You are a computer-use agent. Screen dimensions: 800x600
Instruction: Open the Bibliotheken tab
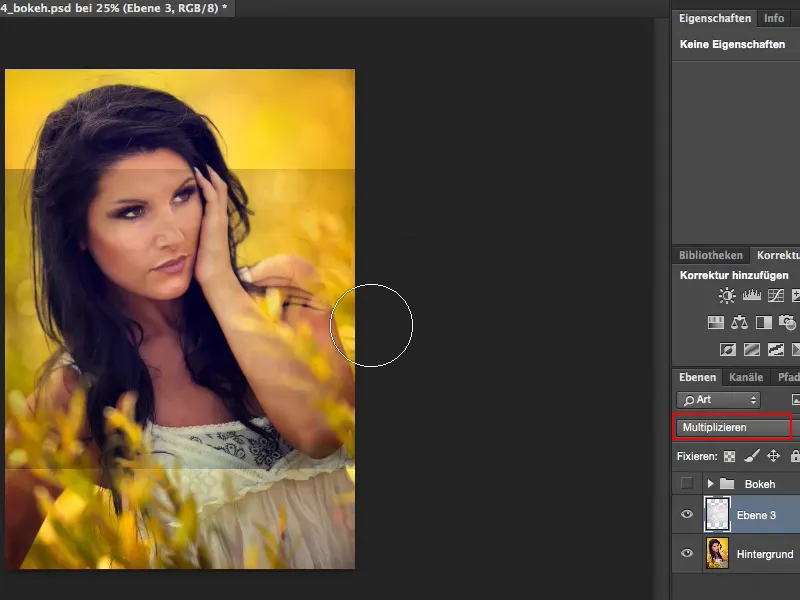coord(711,255)
